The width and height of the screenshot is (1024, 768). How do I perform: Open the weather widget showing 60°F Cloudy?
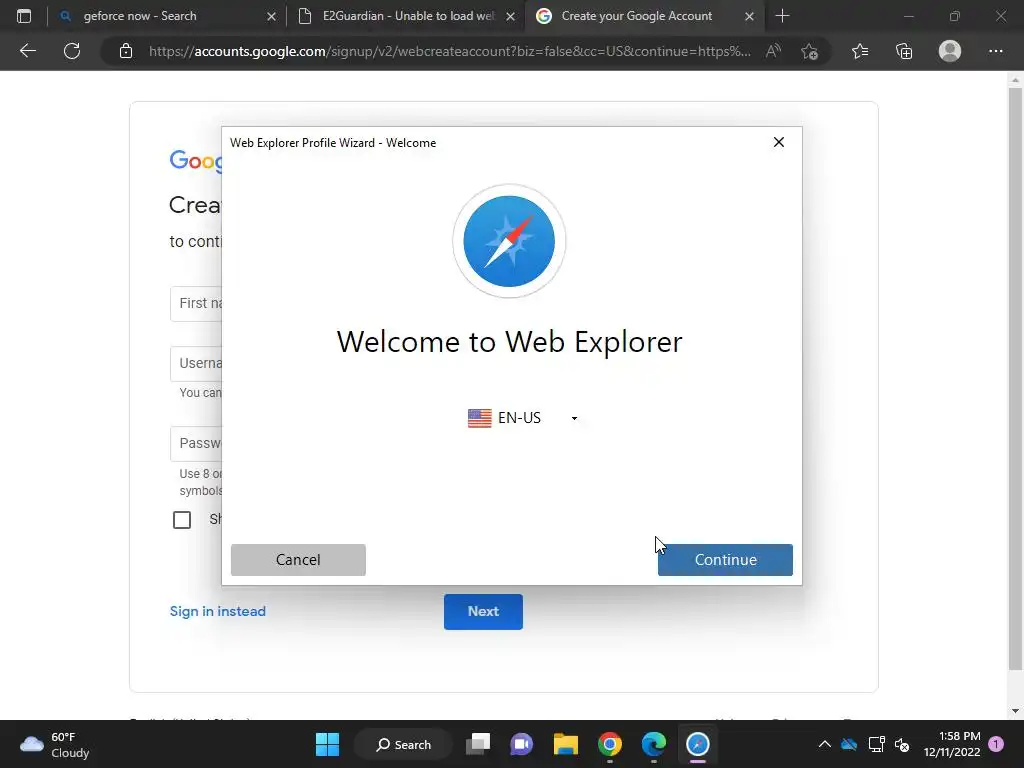pos(55,744)
